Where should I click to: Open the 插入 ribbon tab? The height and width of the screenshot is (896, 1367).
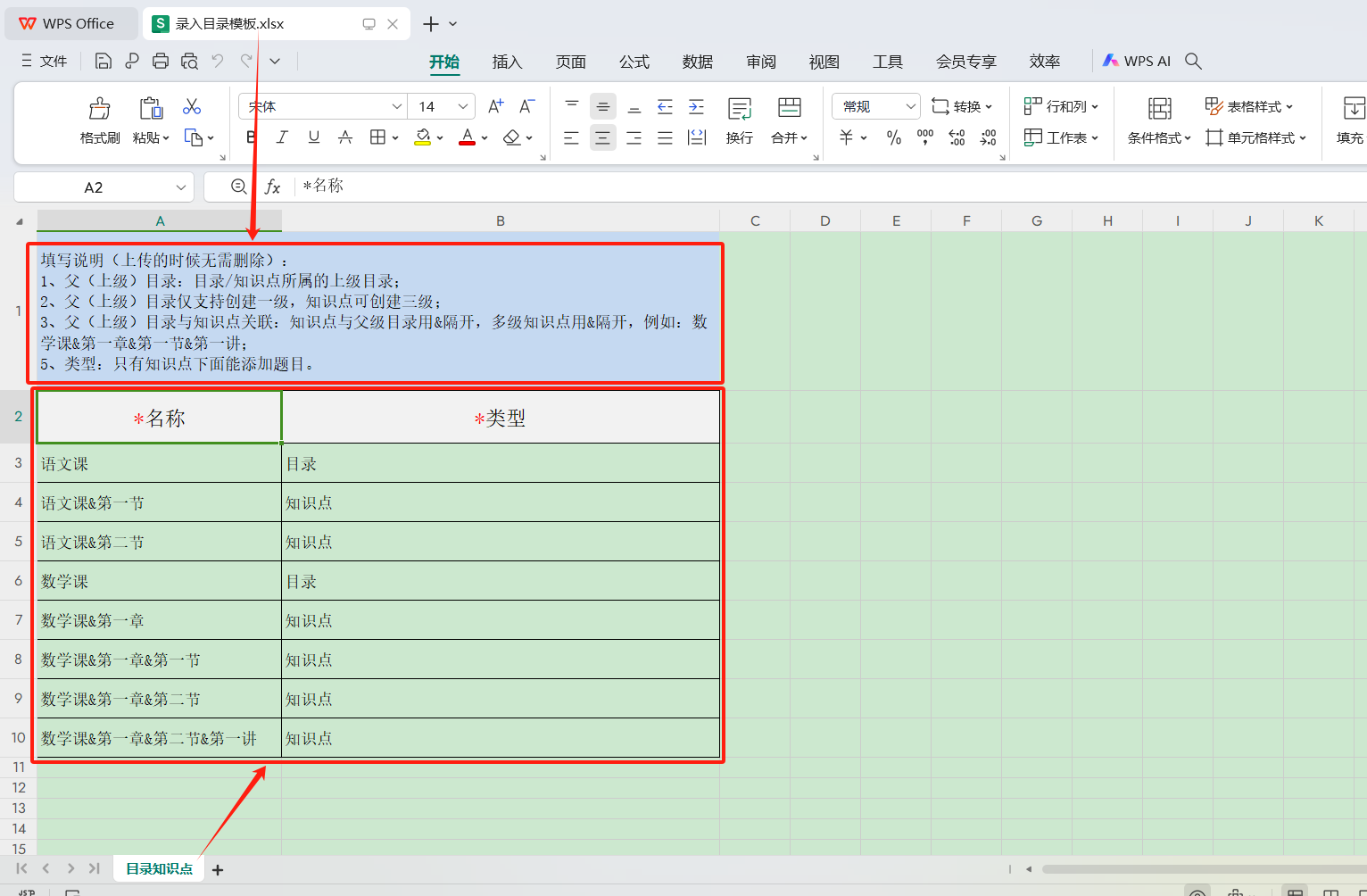[507, 62]
